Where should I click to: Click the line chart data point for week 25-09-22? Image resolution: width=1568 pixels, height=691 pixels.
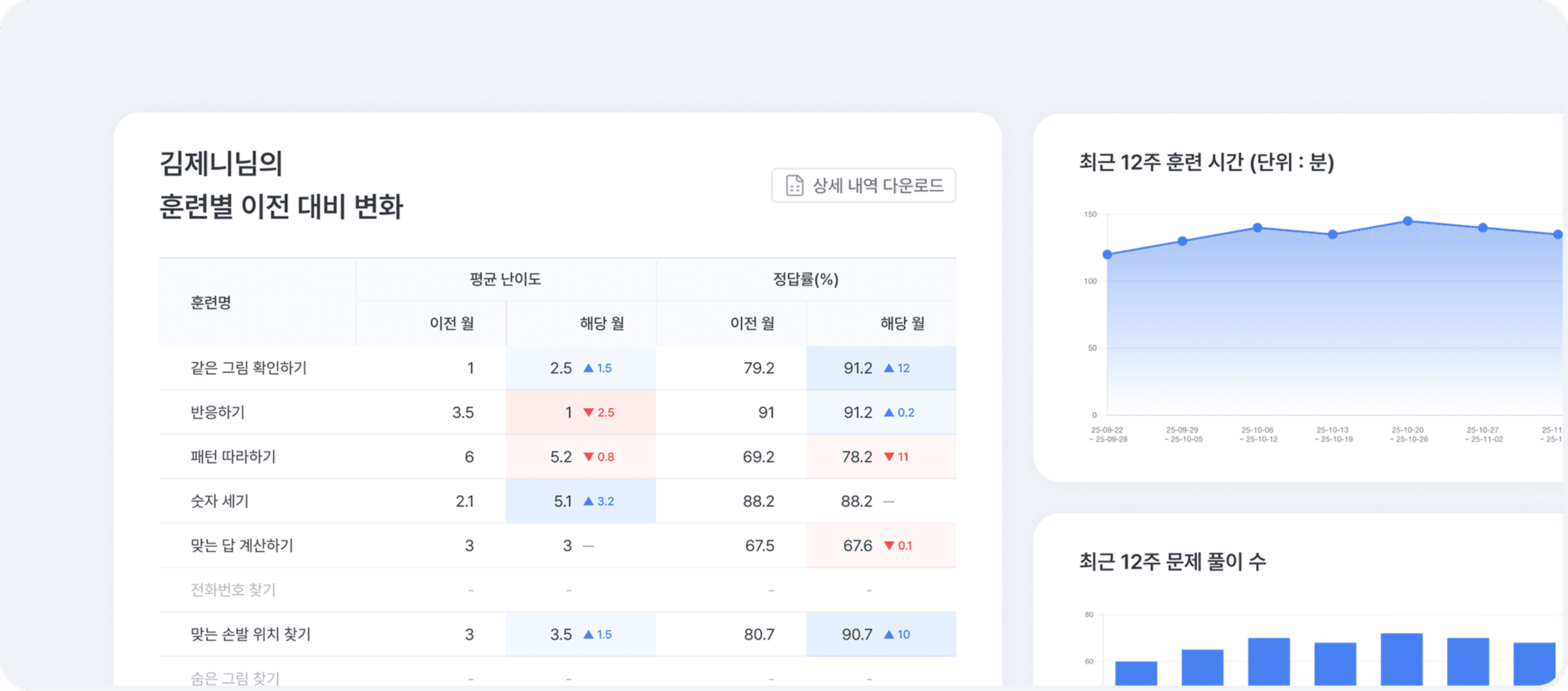[x=1107, y=254]
